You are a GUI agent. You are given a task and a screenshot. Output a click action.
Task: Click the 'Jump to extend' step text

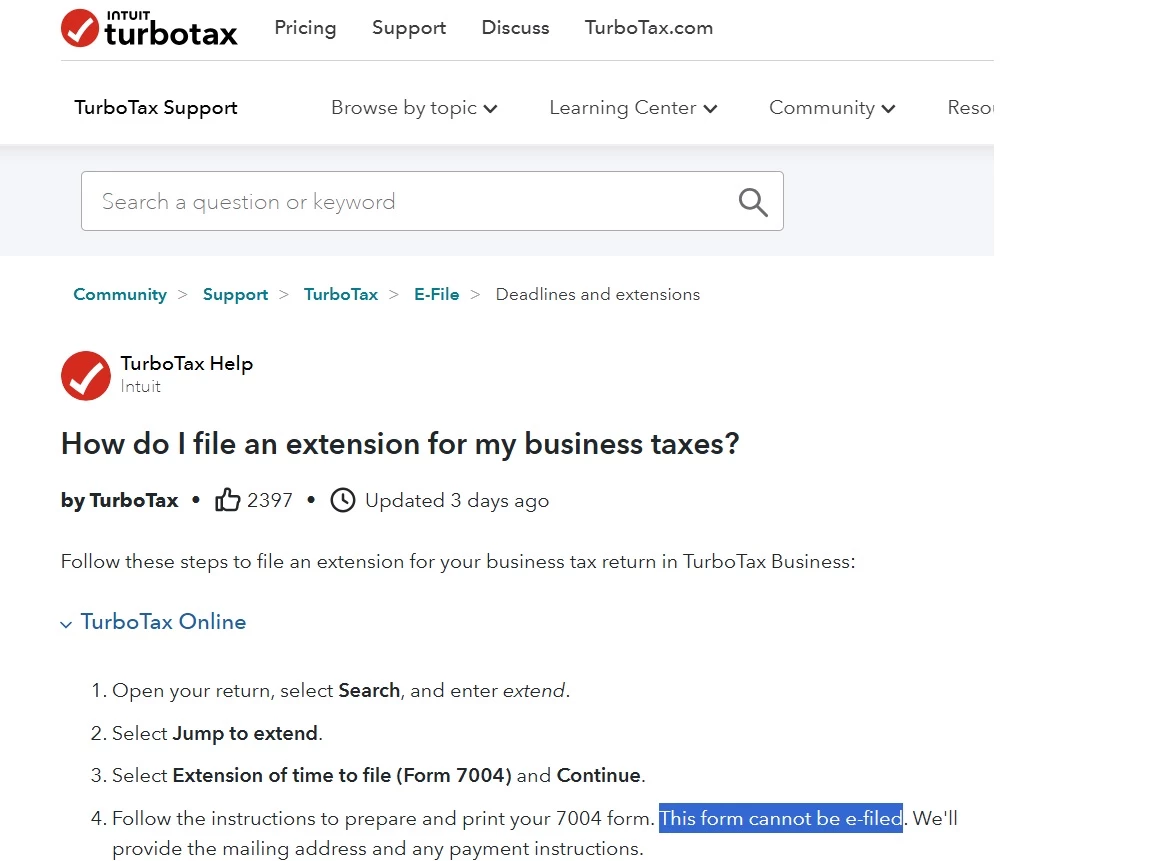245,734
